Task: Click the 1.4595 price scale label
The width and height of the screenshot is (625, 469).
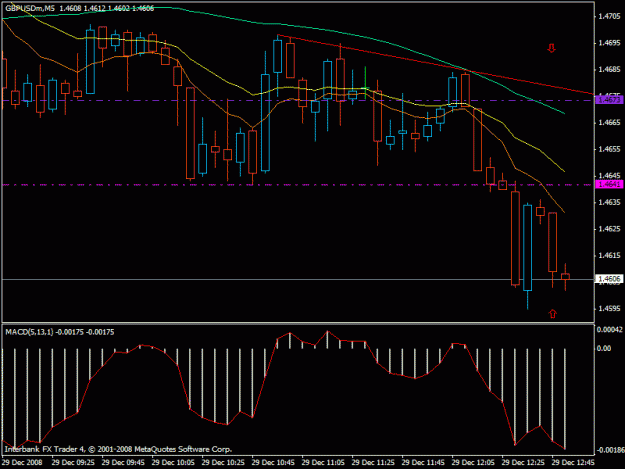Action: [x=609, y=308]
